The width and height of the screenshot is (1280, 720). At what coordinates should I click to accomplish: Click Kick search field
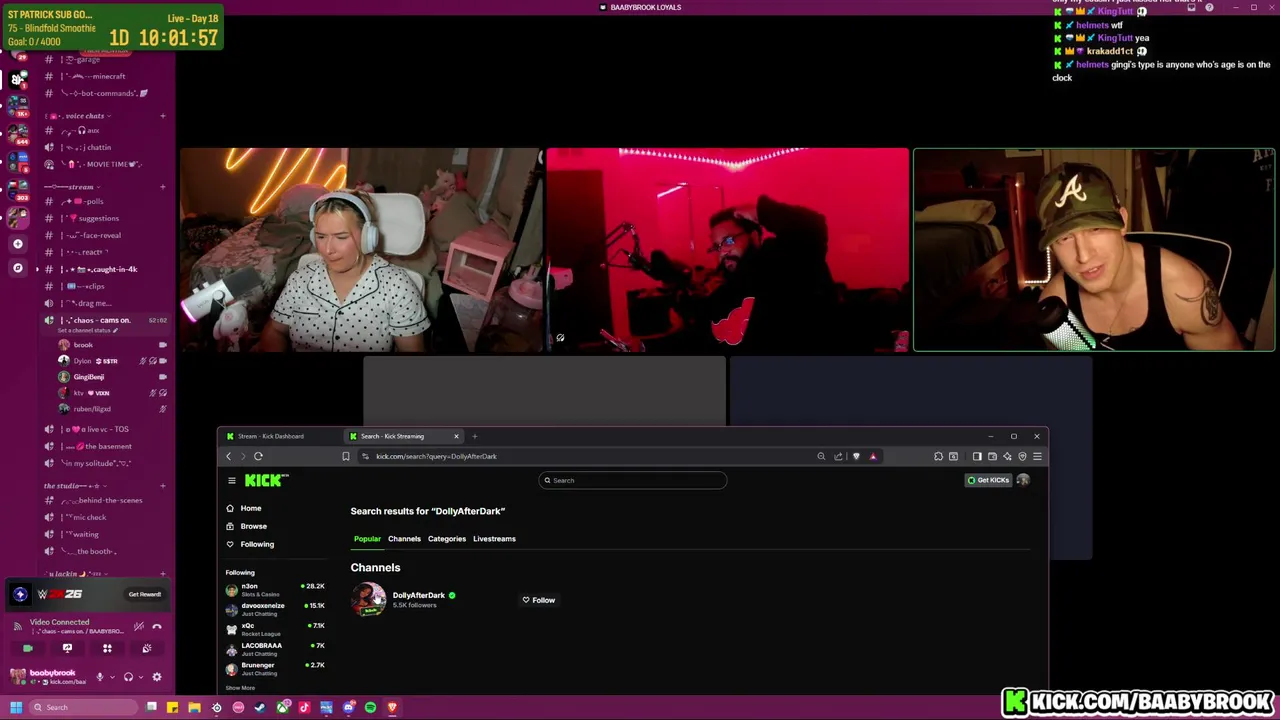click(x=632, y=480)
